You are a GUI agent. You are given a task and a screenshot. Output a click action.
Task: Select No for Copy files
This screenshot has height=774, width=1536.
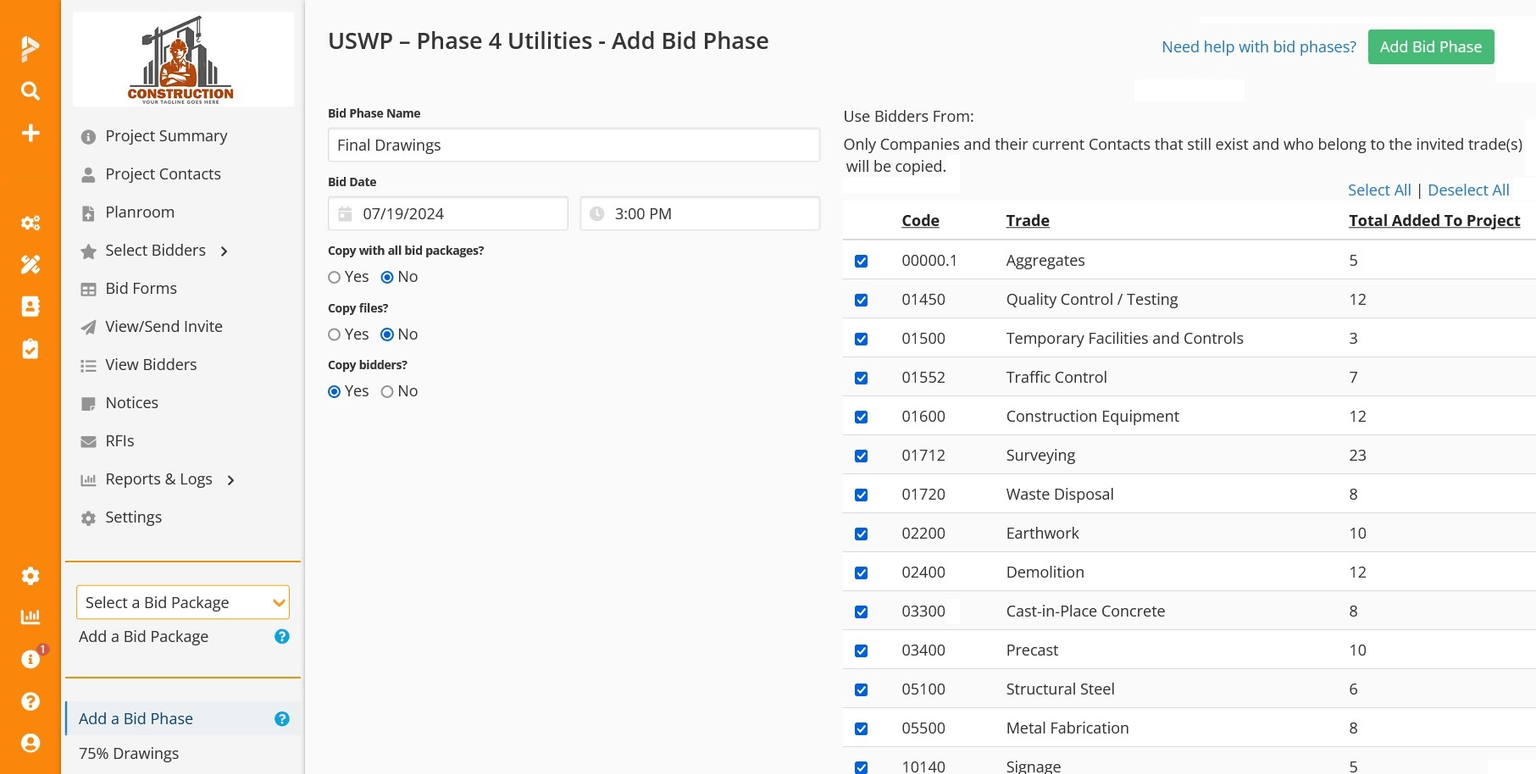click(x=387, y=335)
